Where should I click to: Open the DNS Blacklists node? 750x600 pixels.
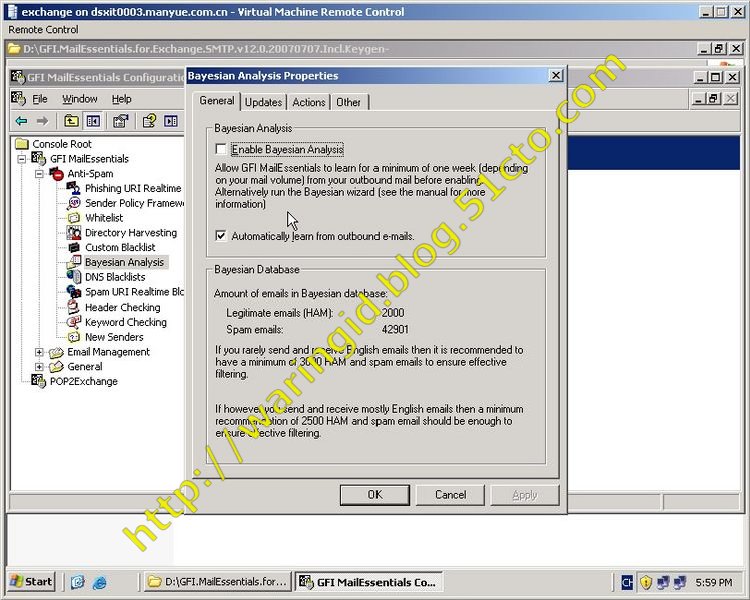[114, 277]
